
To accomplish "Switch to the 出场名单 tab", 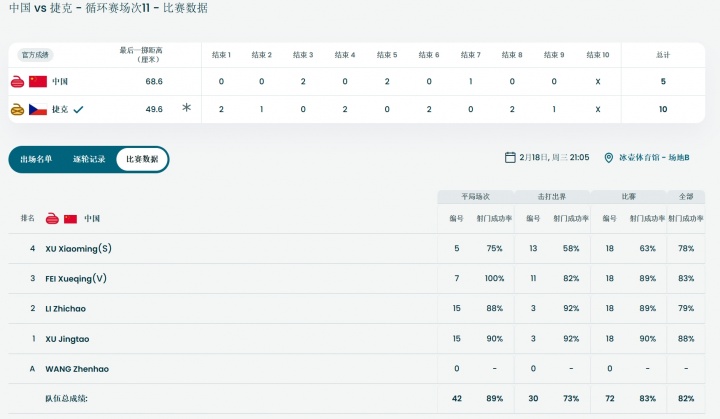I will click(36, 159).
